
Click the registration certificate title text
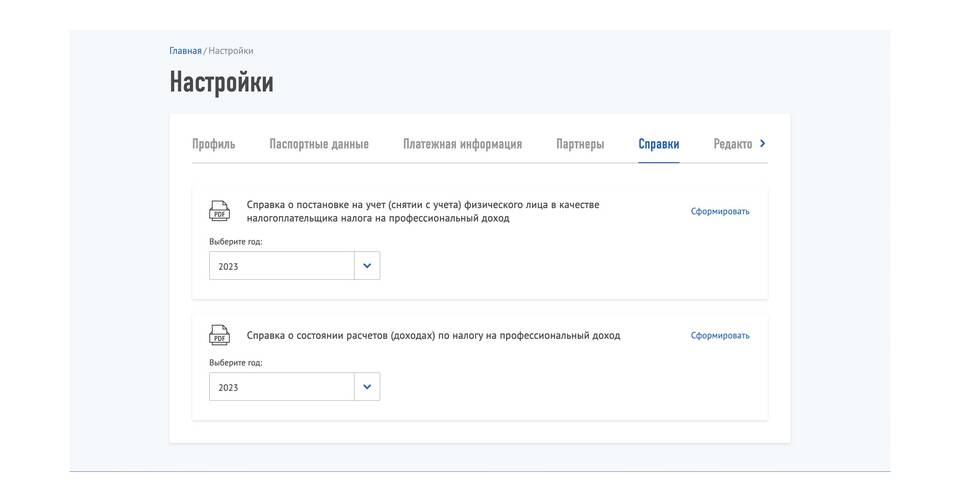[x=423, y=211]
